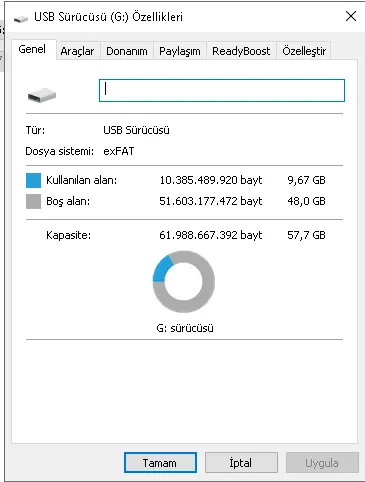Image resolution: width=365 pixels, height=482 pixels.
Task: Click the donut chart for G: drive usage
Action: pyautogui.click(x=184, y=282)
